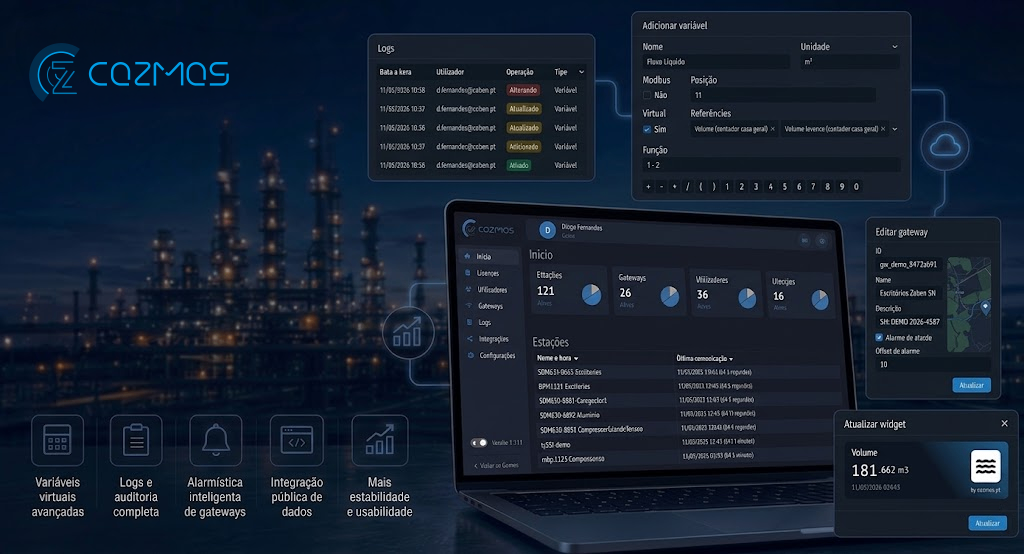Close the Atualizar widget dialog
The width and height of the screenshot is (1024, 554).
(1004, 423)
